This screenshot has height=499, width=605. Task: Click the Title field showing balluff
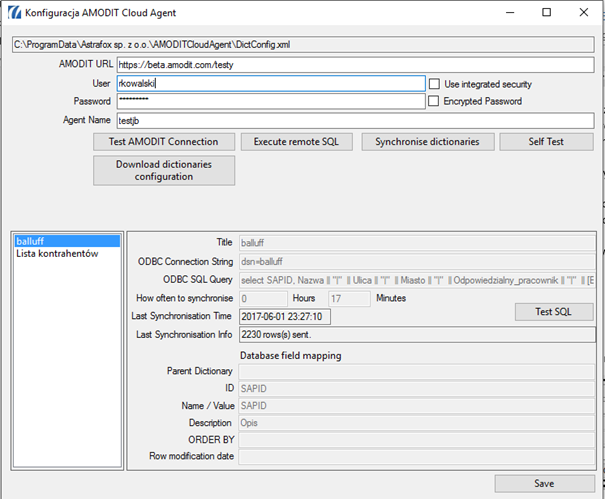(417, 243)
